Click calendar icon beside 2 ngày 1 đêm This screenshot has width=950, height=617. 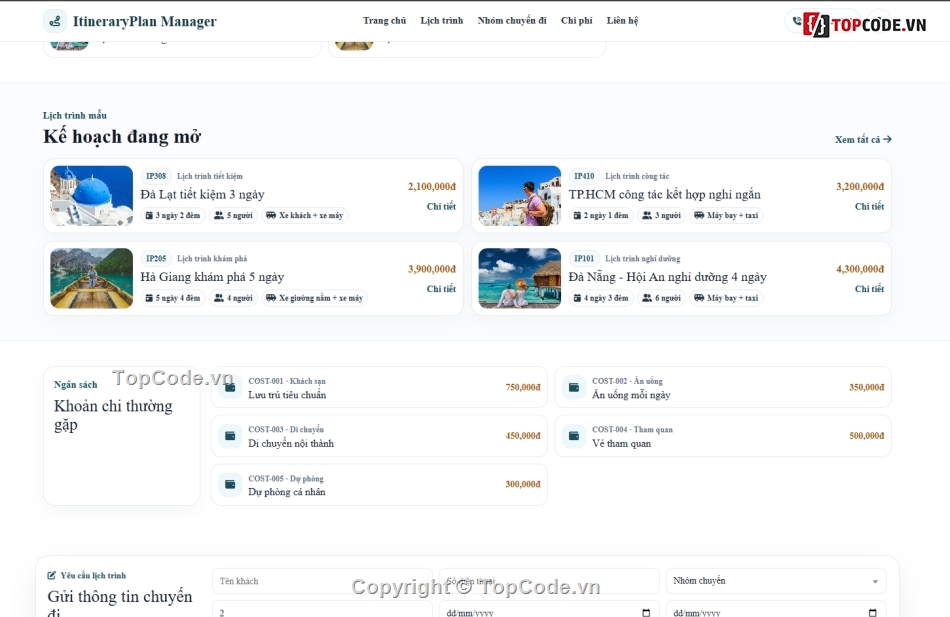click(577, 215)
